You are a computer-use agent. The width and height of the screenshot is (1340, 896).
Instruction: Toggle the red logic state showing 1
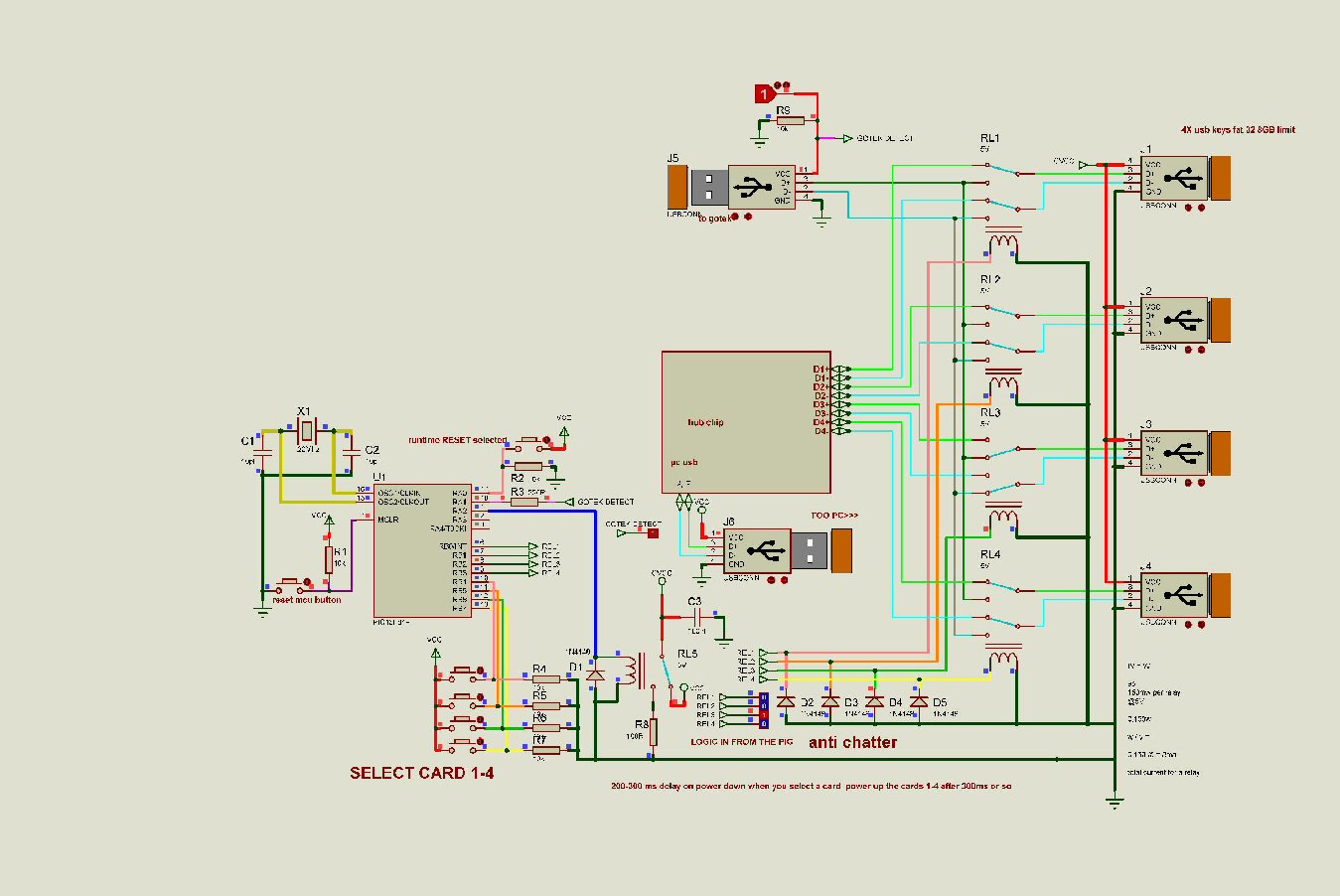764,94
